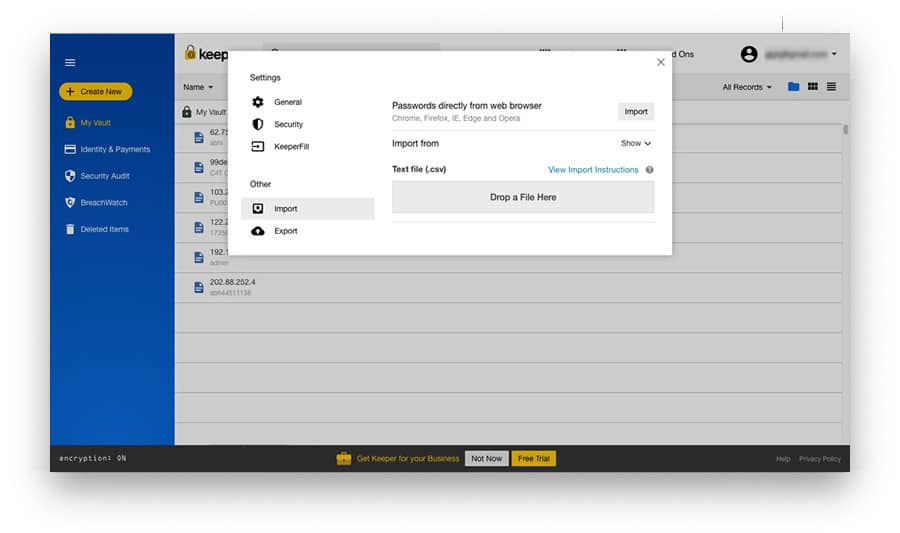Open Security Audit section
Image resolution: width=900 pixels, height=533 pixels.
click(x=104, y=176)
